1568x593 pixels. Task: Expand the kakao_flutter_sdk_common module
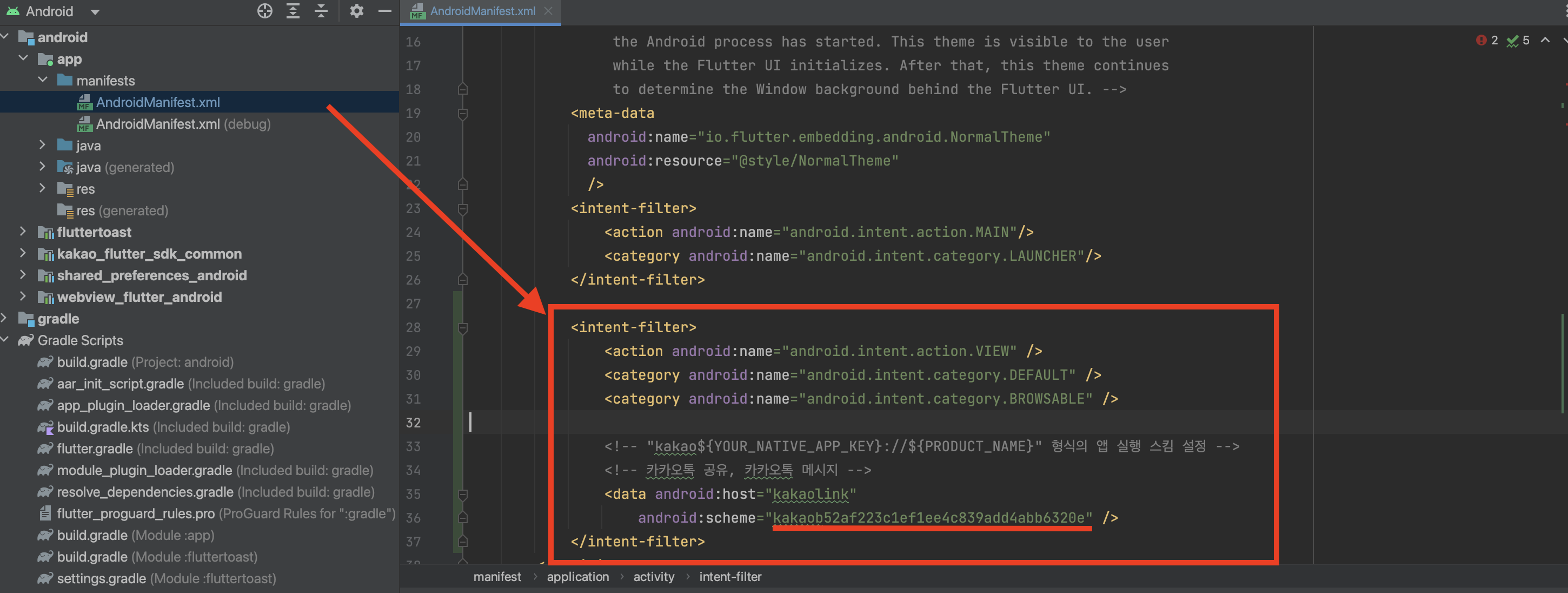click(x=23, y=253)
